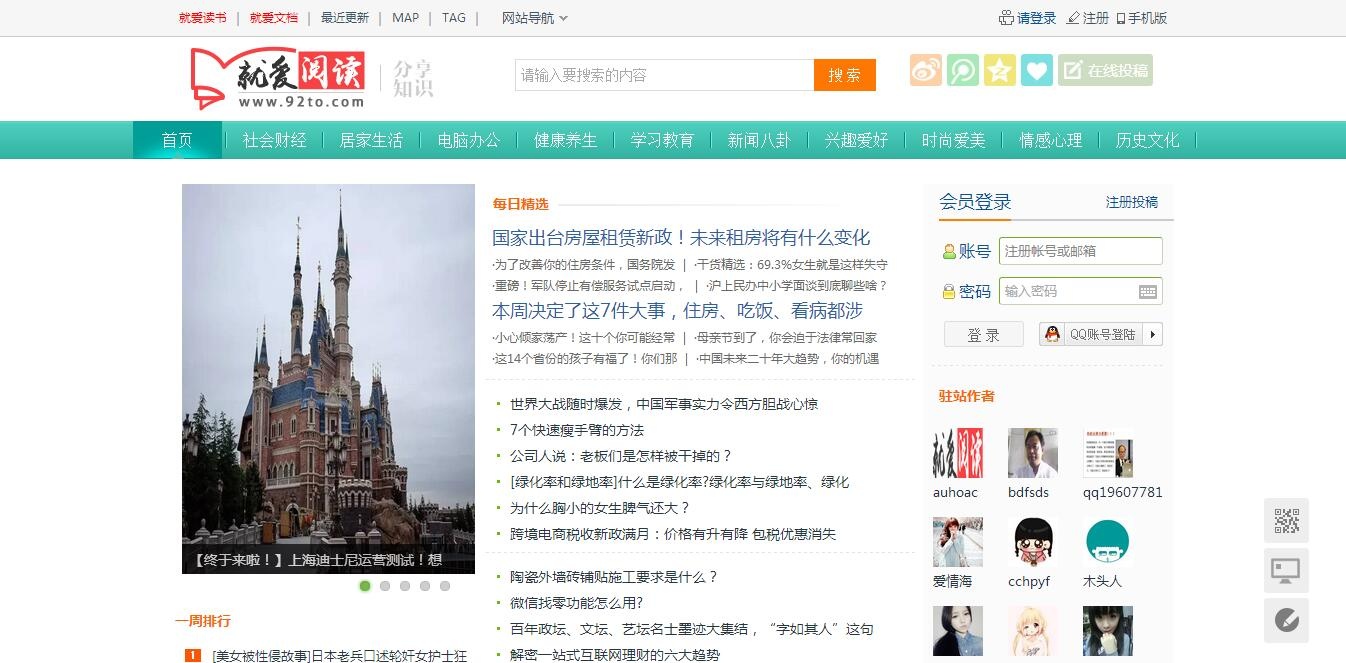Focus the 账号 account input field
The width and height of the screenshot is (1346, 663).
1081,251
